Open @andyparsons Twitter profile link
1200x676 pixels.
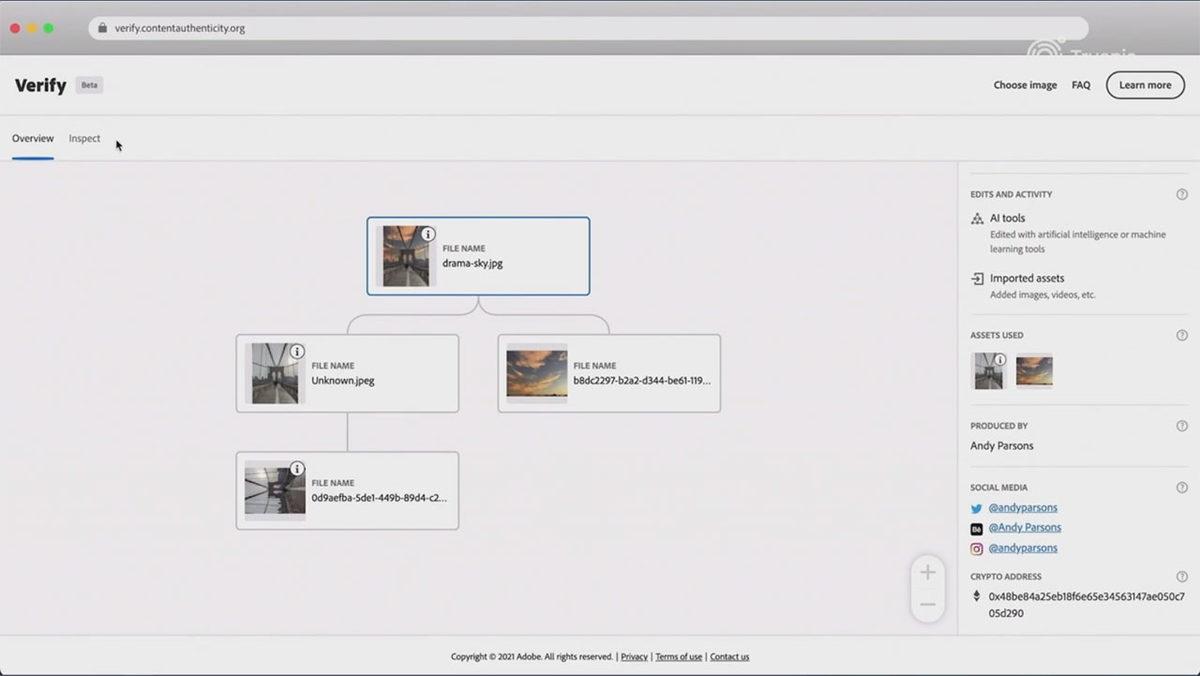pyautogui.click(x=1023, y=507)
